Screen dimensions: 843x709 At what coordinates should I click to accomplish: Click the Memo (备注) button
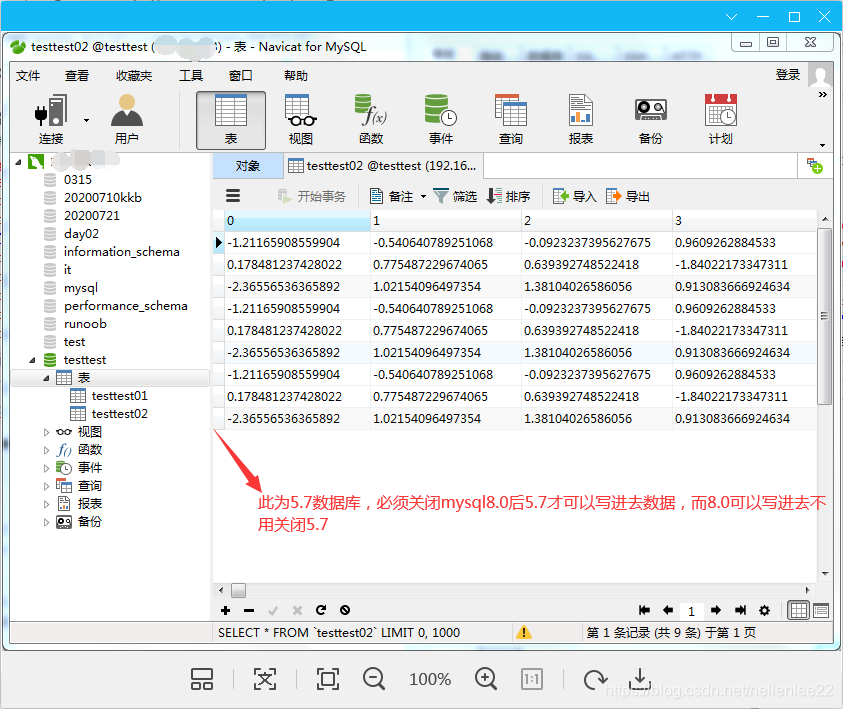(x=392, y=196)
